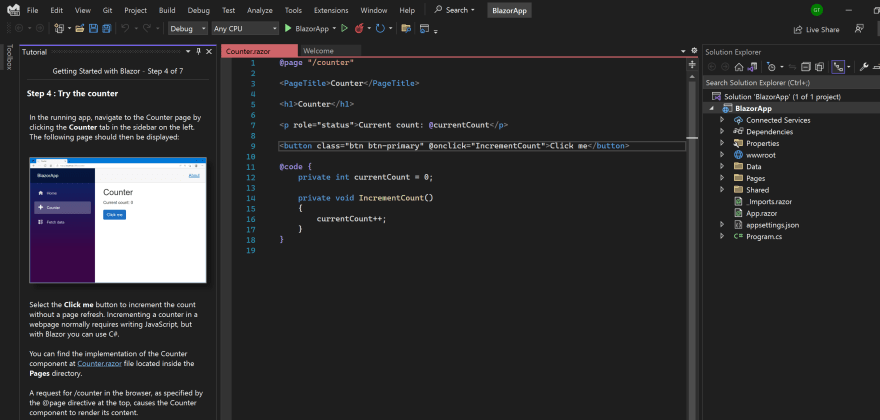Toggle Track Active Item button in Solution Explorer
Viewport: 880px width, 420px height.
tap(838, 67)
